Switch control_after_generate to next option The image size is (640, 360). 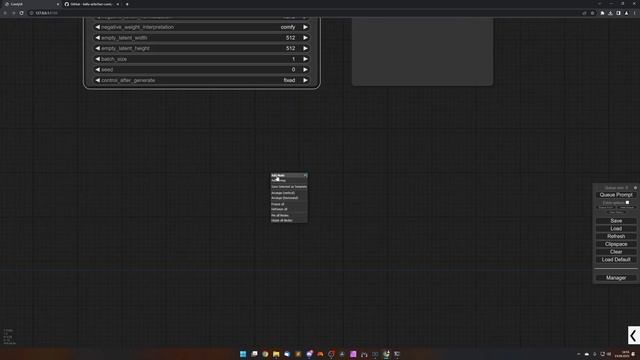coord(305,80)
